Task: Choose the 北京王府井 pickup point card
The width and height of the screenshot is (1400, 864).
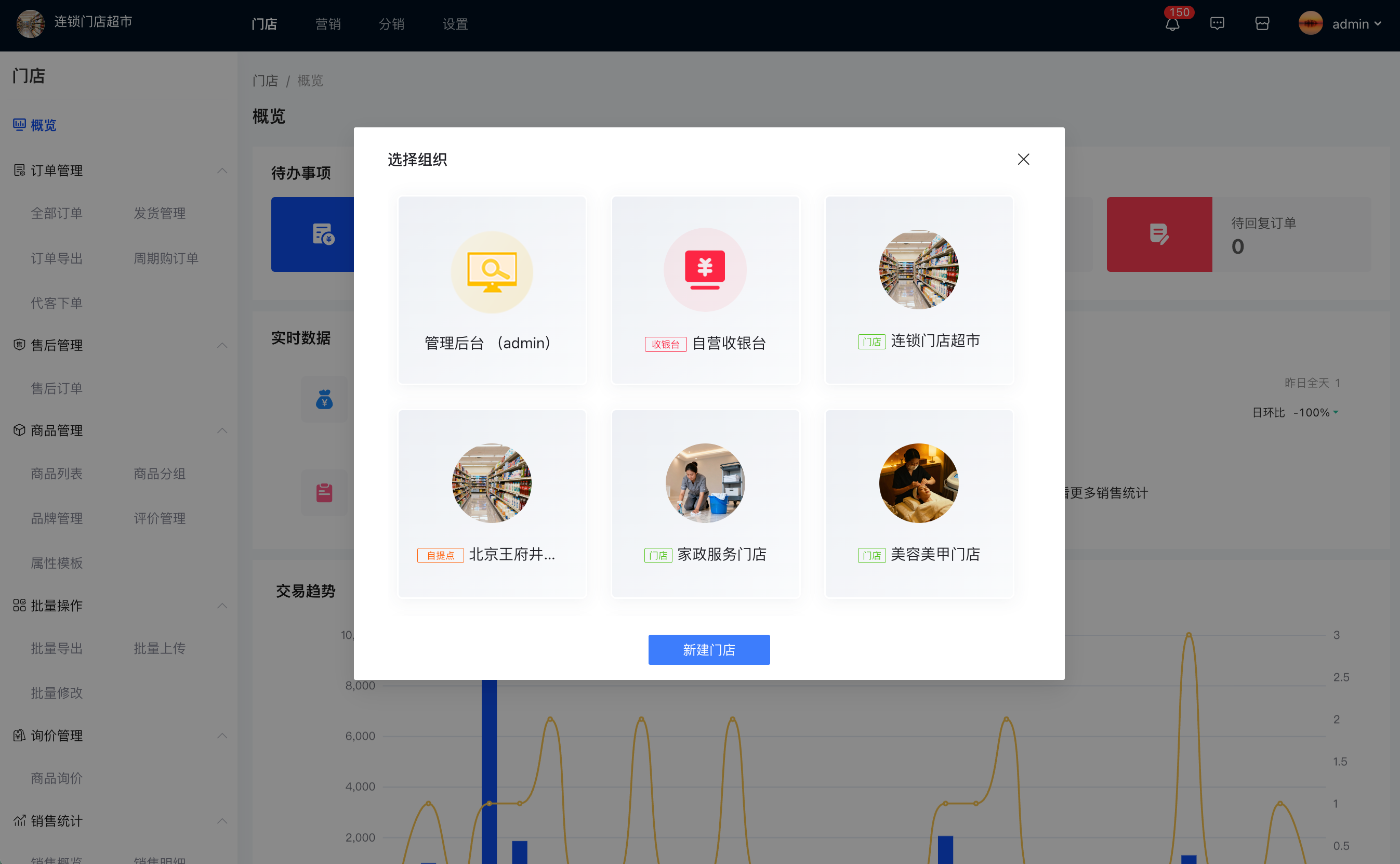Action: click(x=492, y=503)
